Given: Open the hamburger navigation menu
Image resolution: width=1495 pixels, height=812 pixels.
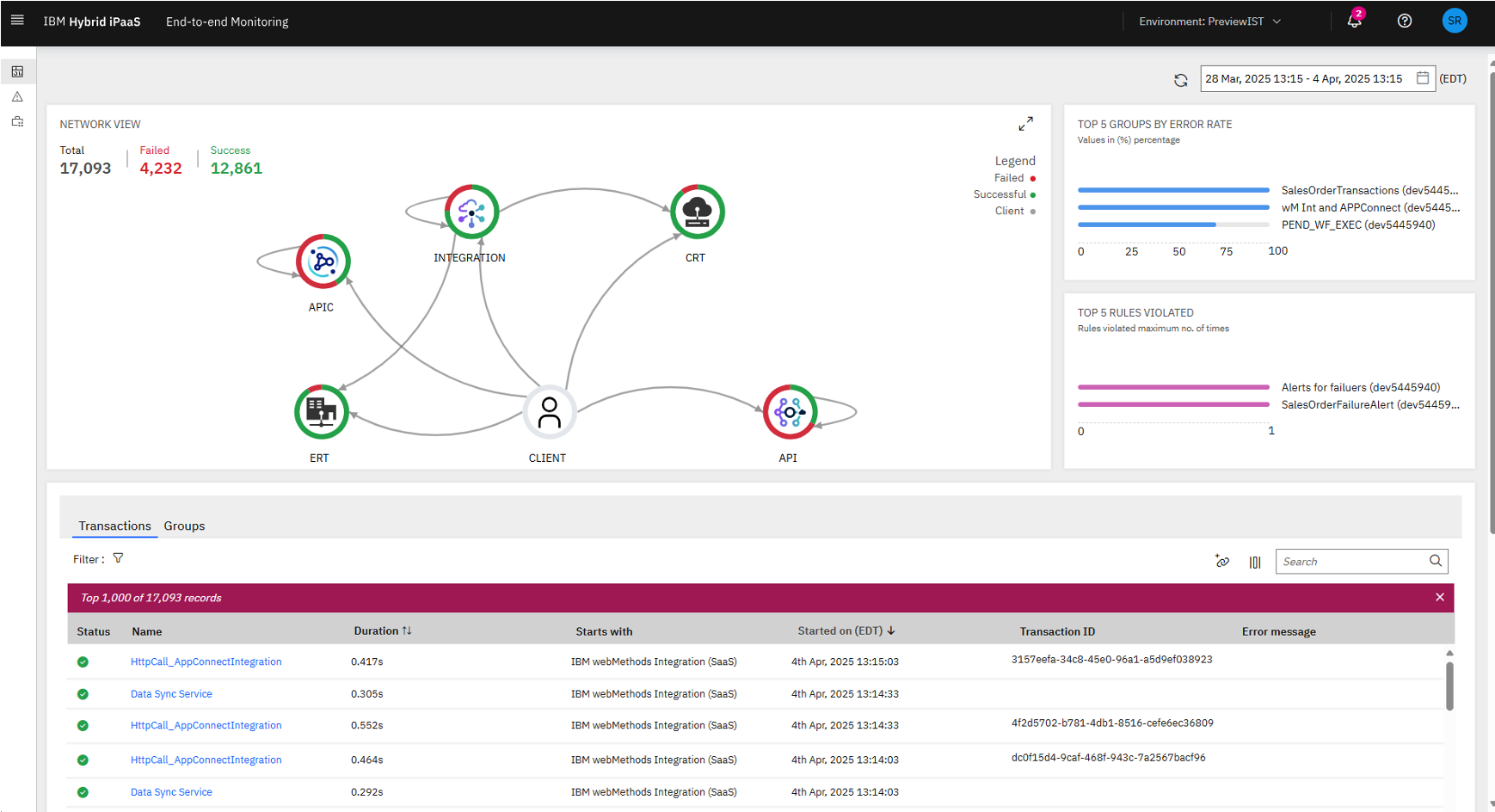Looking at the screenshot, I should (17, 20).
